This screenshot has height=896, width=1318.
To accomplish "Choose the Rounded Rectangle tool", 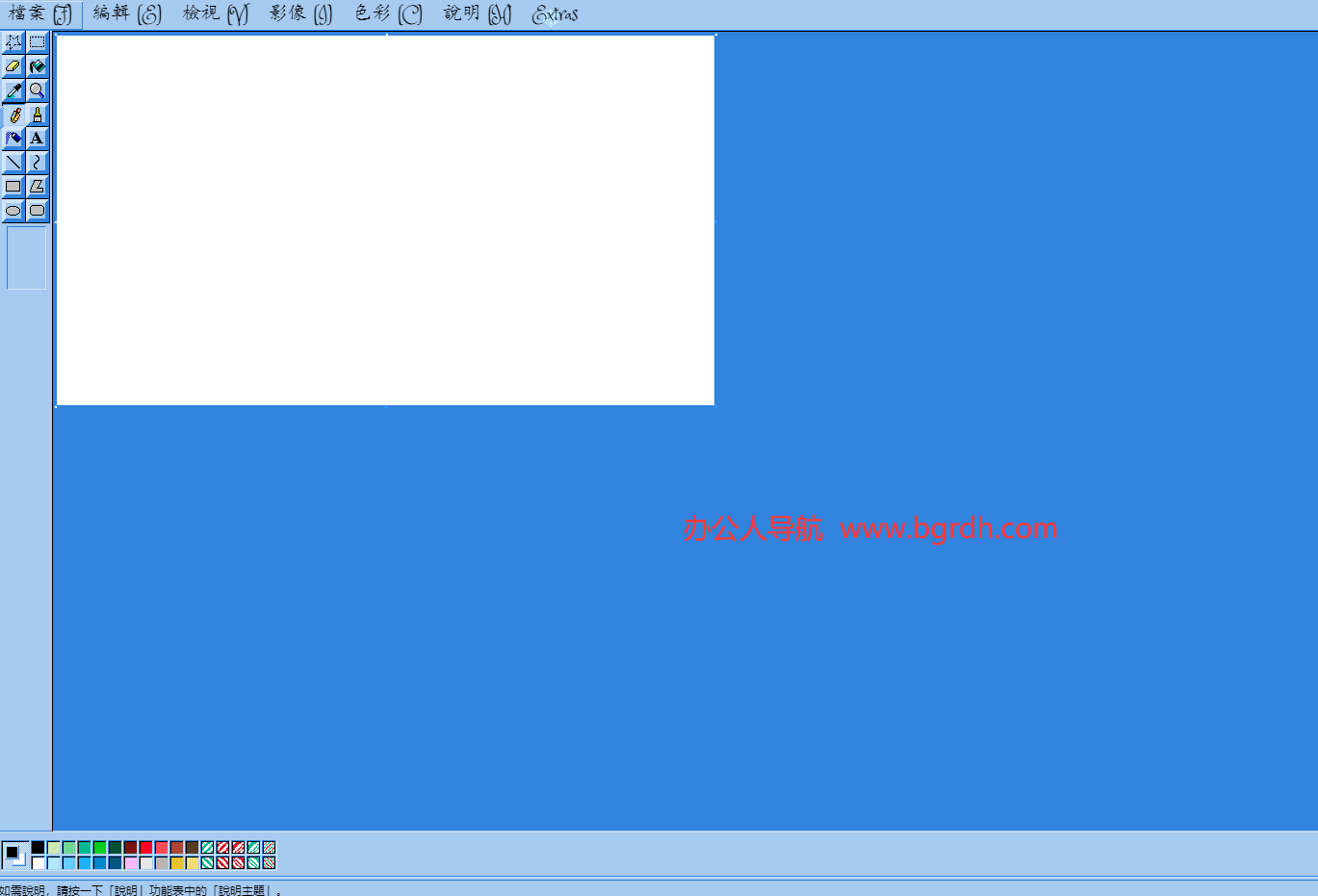I will (37, 211).
